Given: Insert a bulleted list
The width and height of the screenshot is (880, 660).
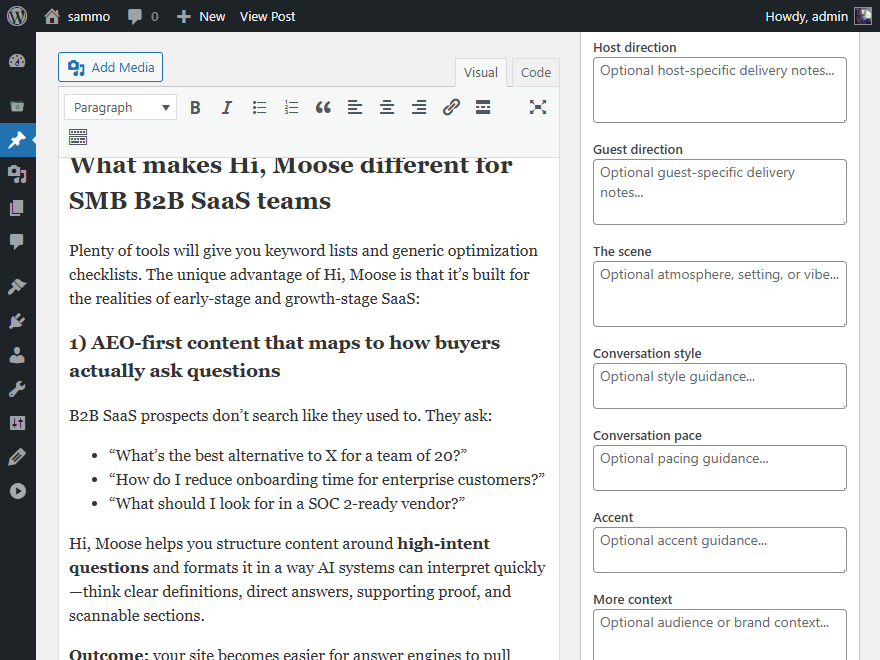Looking at the screenshot, I should [259, 108].
